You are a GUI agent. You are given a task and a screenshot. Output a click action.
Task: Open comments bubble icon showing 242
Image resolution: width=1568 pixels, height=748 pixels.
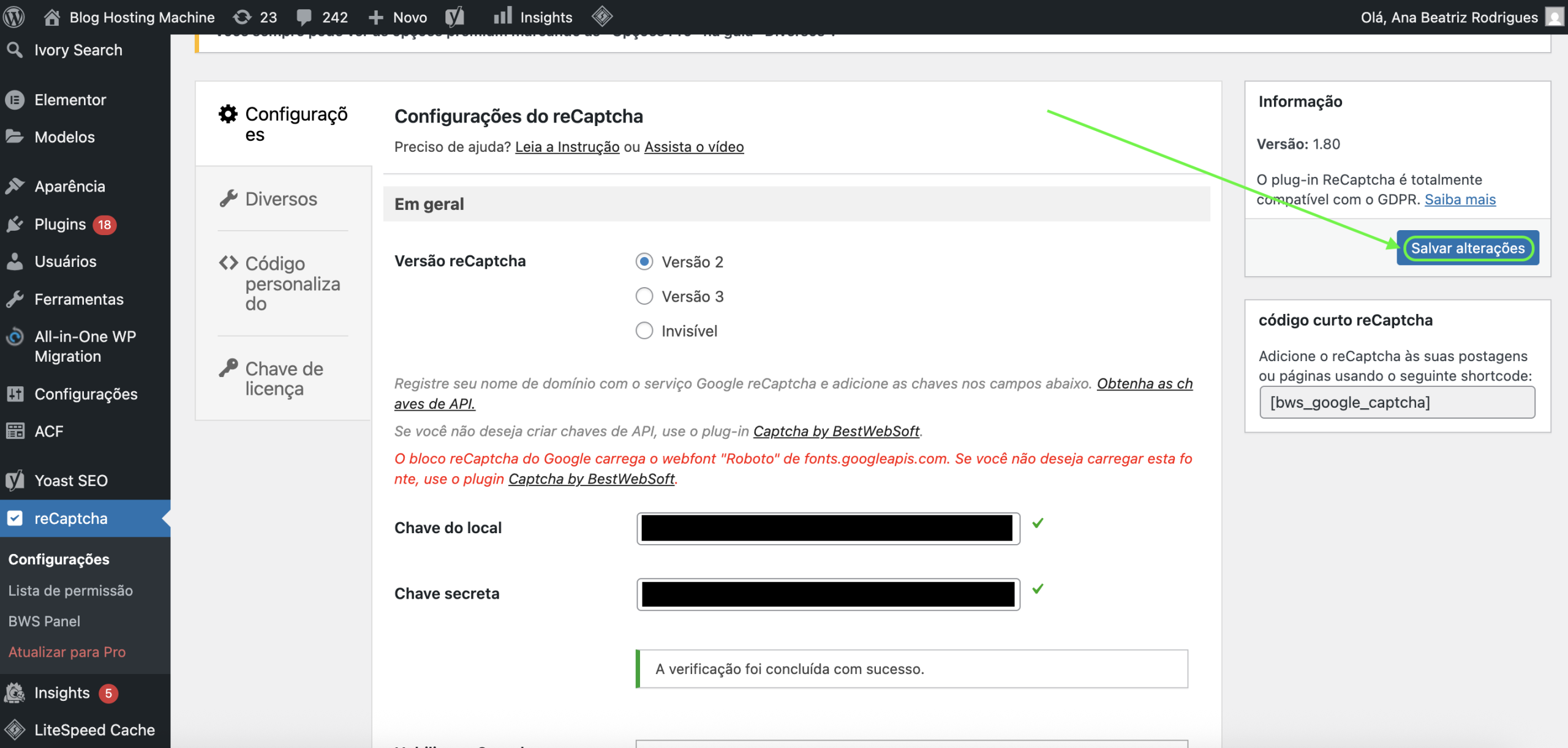click(304, 17)
